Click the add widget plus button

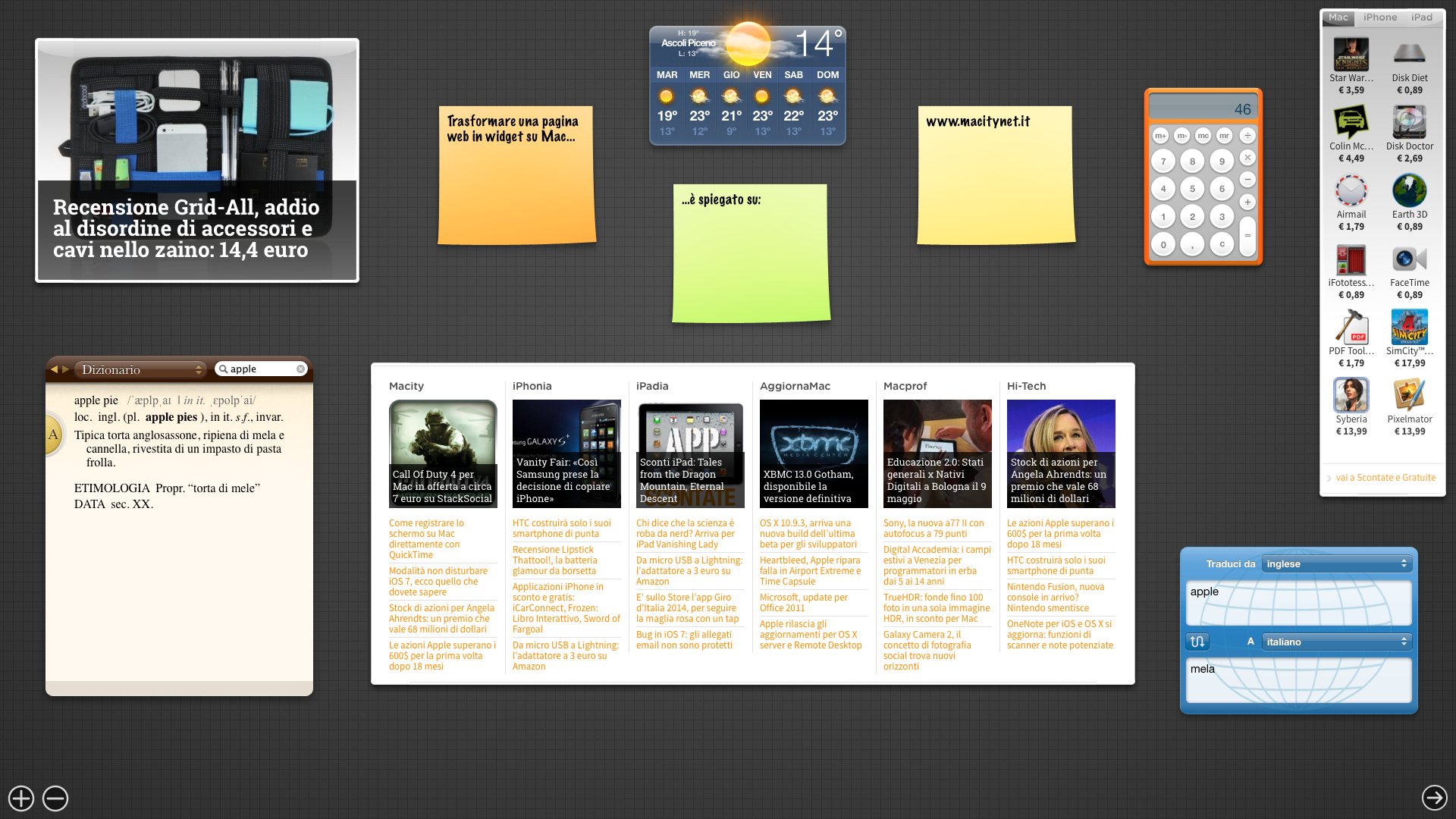[21, 798]
